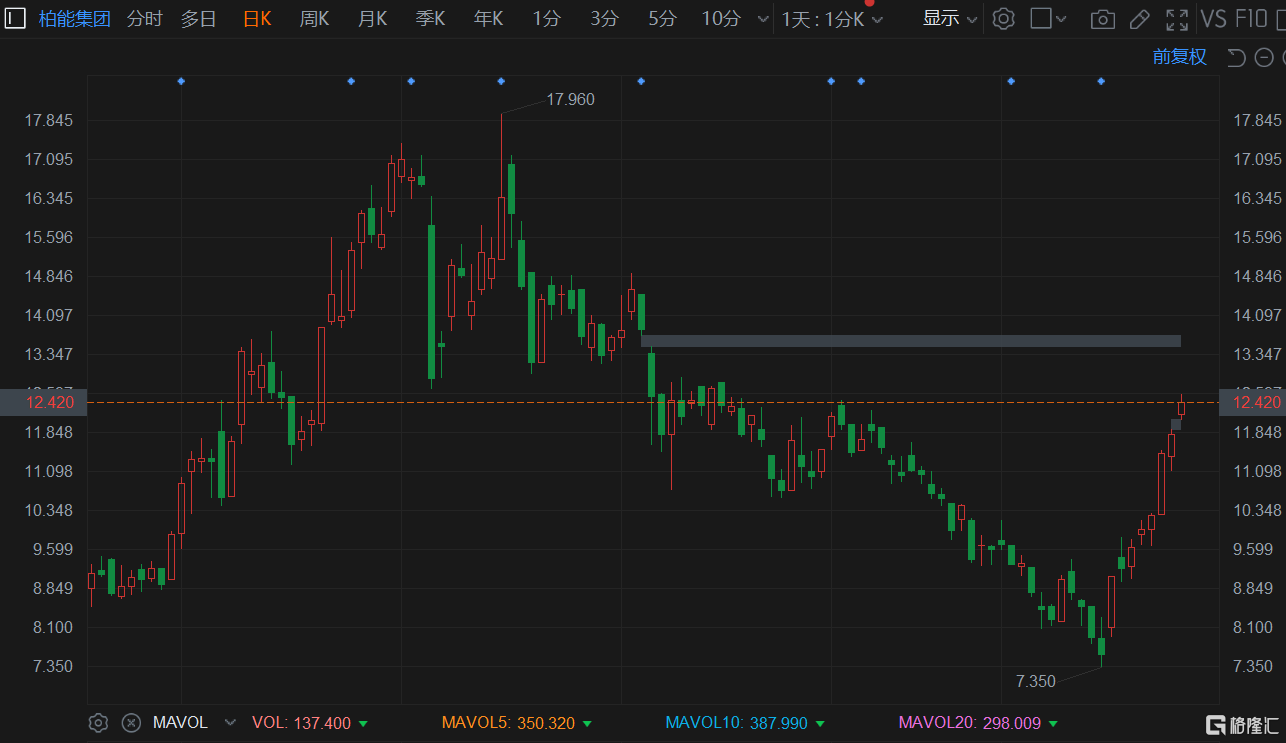Open VS stock comparison
This screenshot has height=743, width=1286.
[x=1213, y=19]
